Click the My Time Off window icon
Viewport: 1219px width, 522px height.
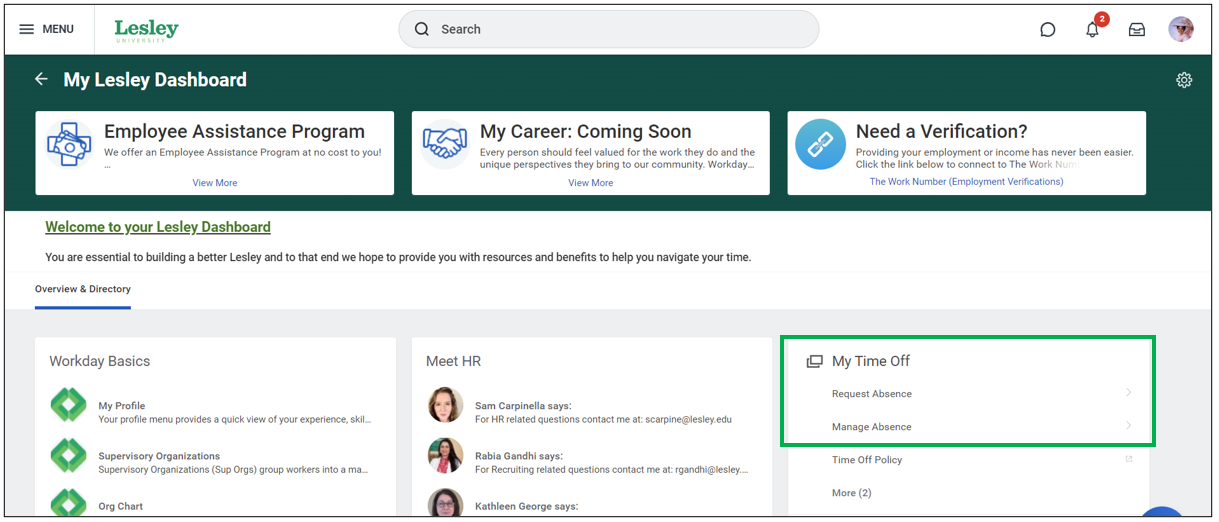814,361
